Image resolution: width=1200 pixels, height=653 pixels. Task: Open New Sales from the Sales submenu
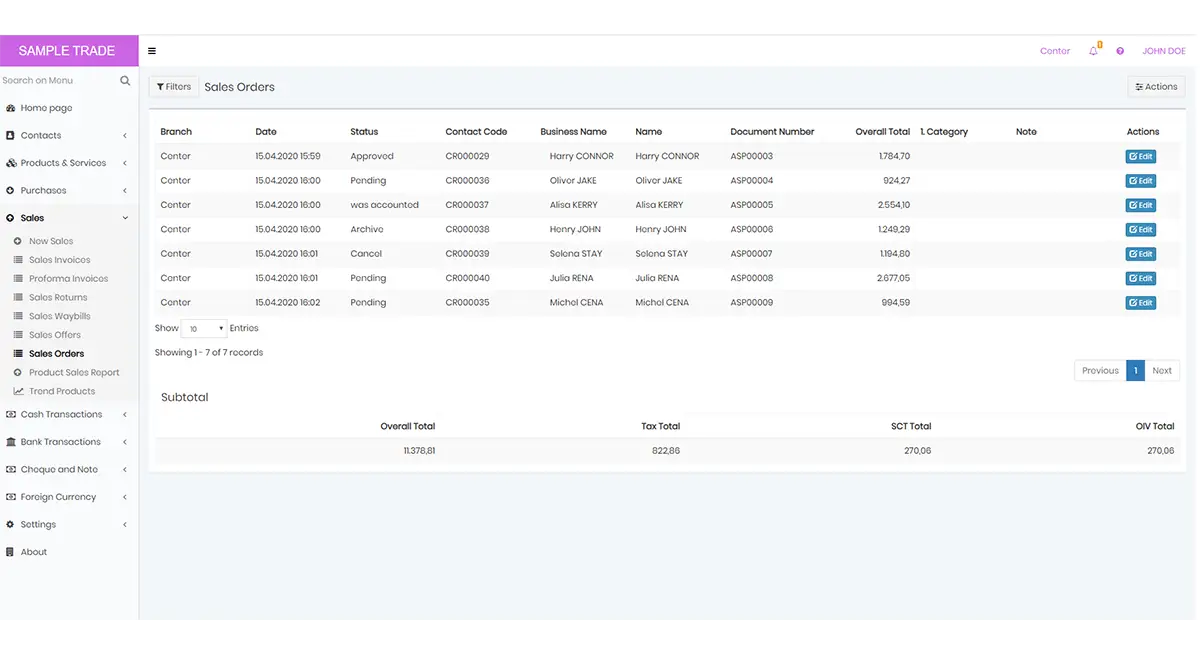coord(51,241)
